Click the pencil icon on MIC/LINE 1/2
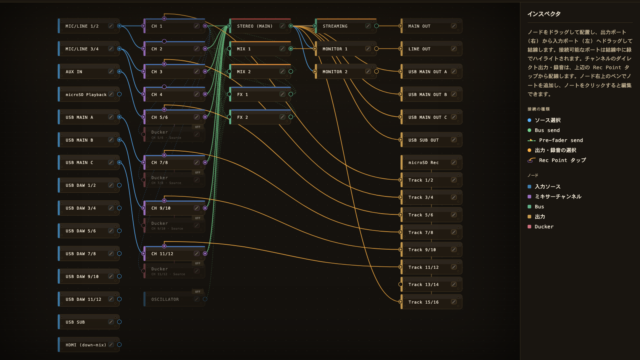Viewport: 640px width, 360px height. (111, 26)
